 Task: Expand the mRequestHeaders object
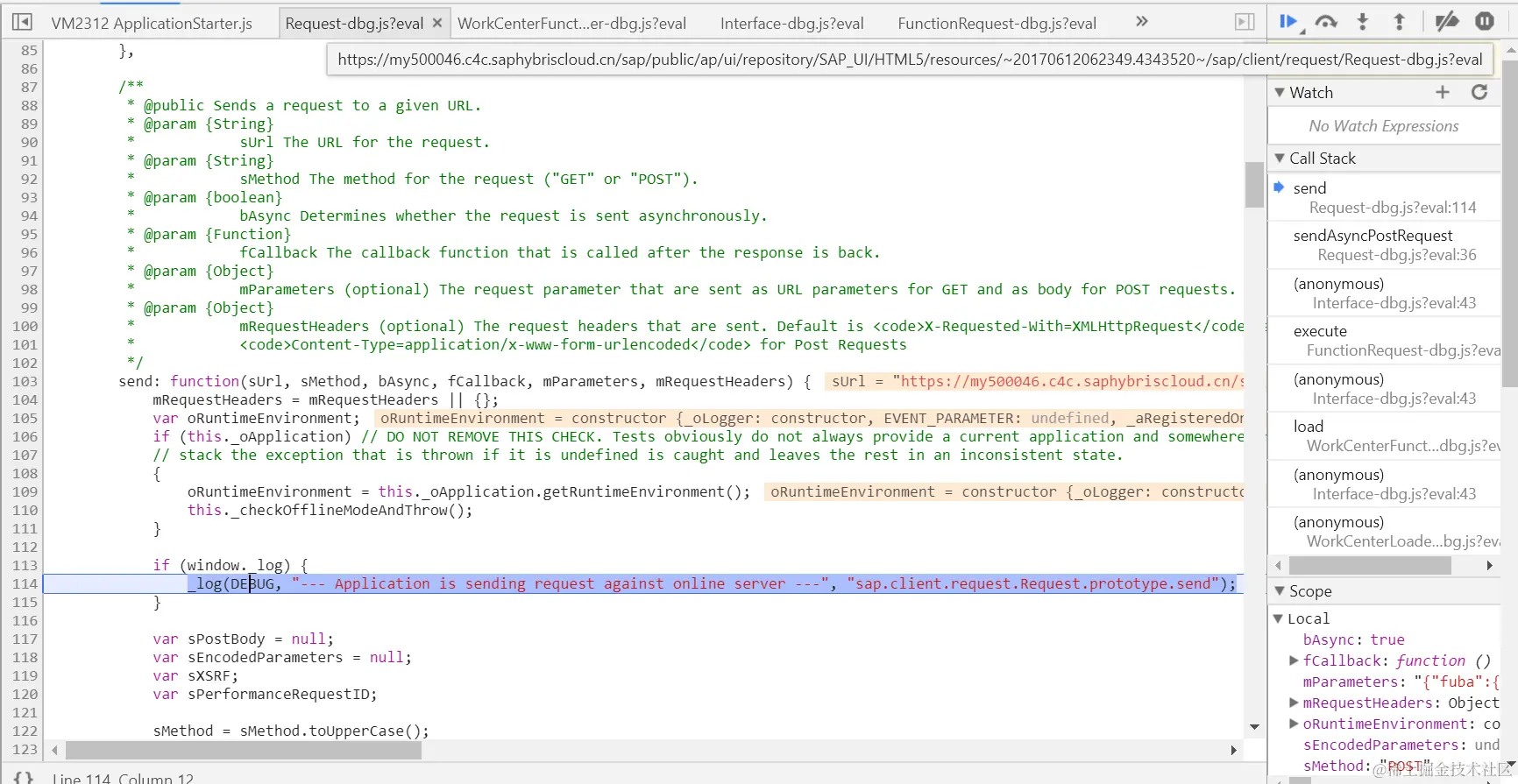pyautogui.click(x=1294, y=703)
